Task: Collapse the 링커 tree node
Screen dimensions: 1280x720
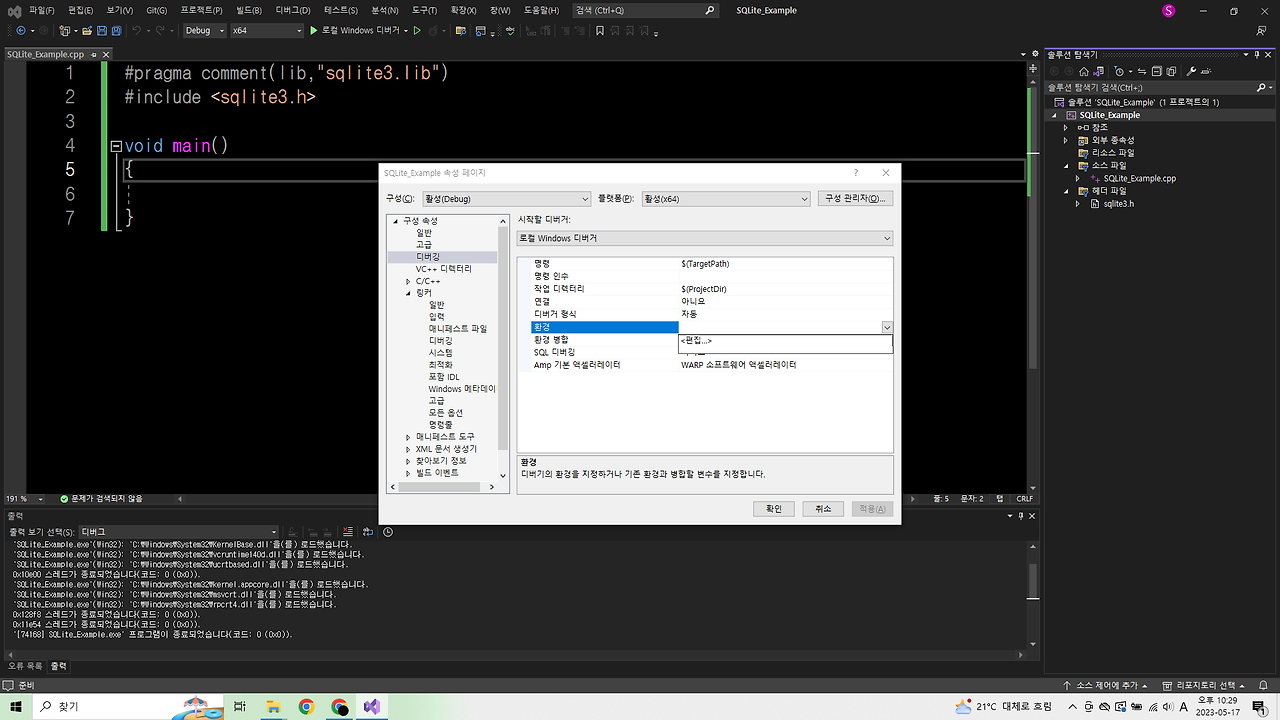Action: coord(408,293)
